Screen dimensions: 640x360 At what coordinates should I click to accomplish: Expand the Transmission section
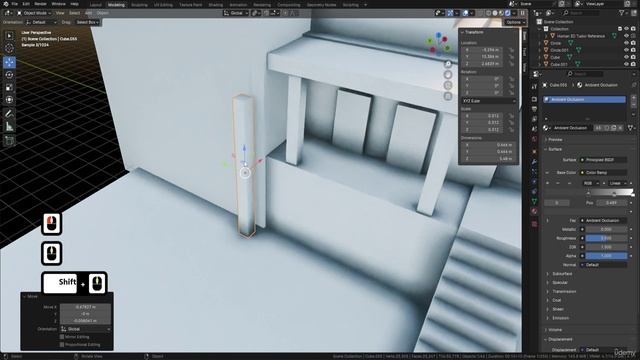click(x=564, y=291)
